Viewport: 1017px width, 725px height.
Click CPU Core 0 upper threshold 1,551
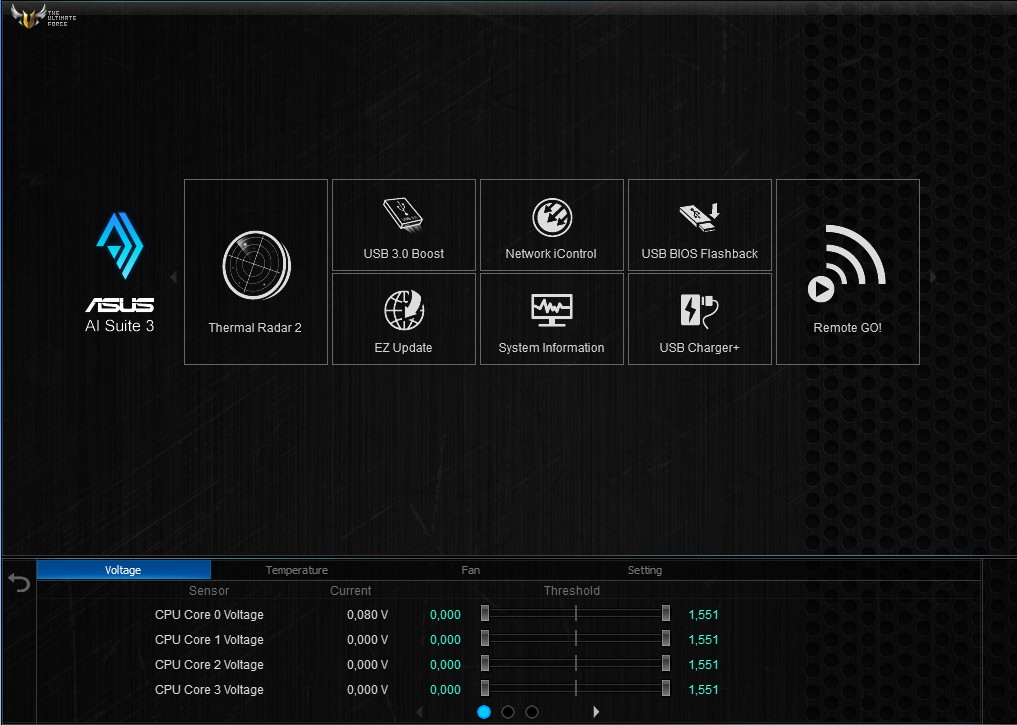tap(704, 615)
